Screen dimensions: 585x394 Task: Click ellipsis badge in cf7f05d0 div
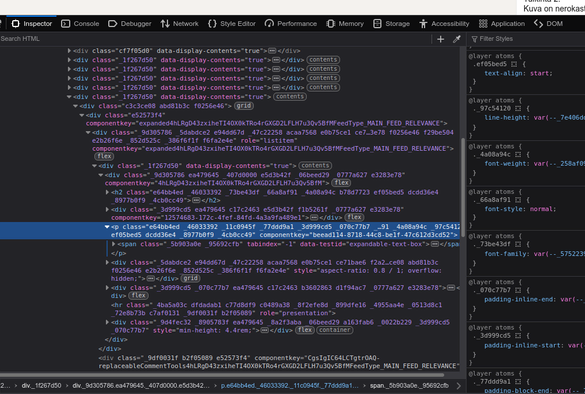pos(272,50)
